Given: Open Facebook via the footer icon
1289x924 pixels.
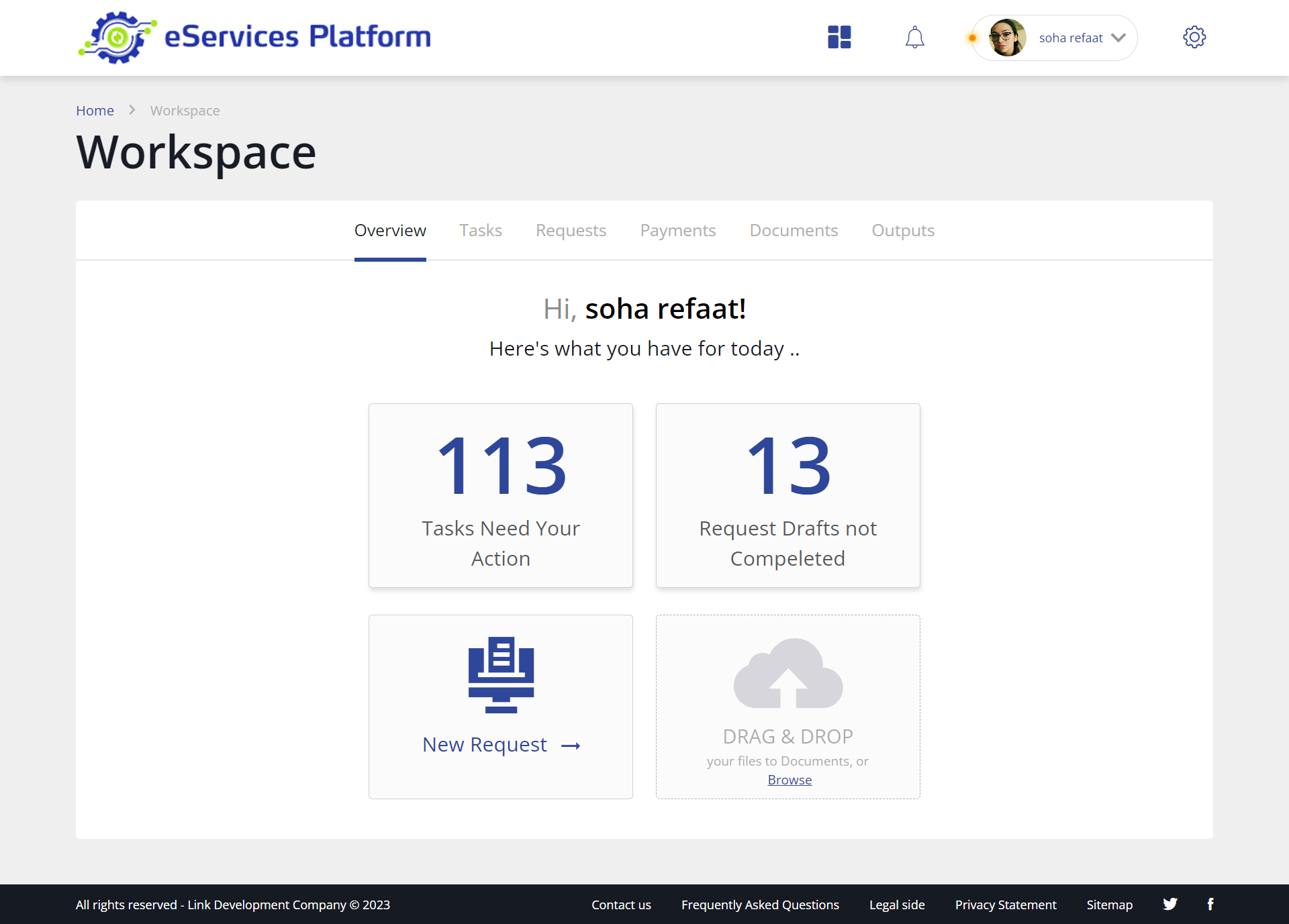Looking at the screenshot, I should click(1210, 904).
